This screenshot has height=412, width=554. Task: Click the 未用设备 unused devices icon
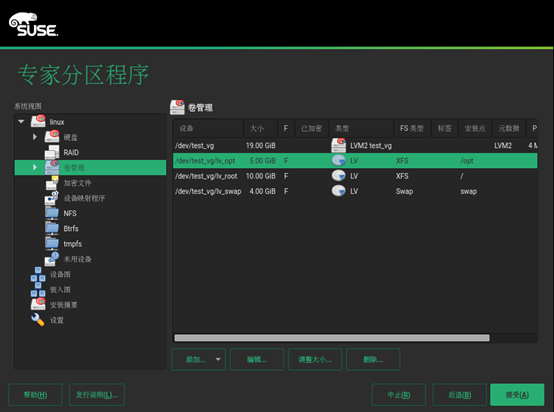(52, 259)
